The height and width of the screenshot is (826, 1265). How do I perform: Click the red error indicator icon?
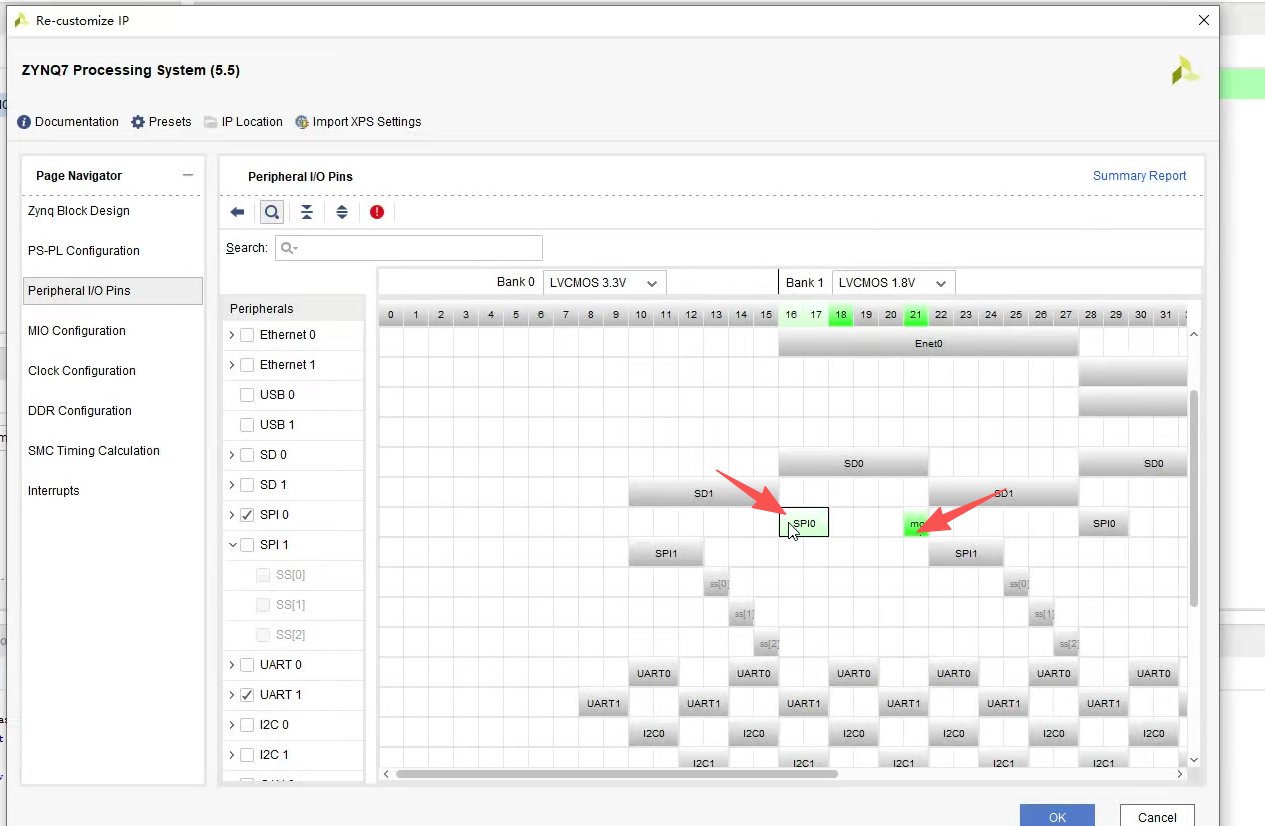377,212
